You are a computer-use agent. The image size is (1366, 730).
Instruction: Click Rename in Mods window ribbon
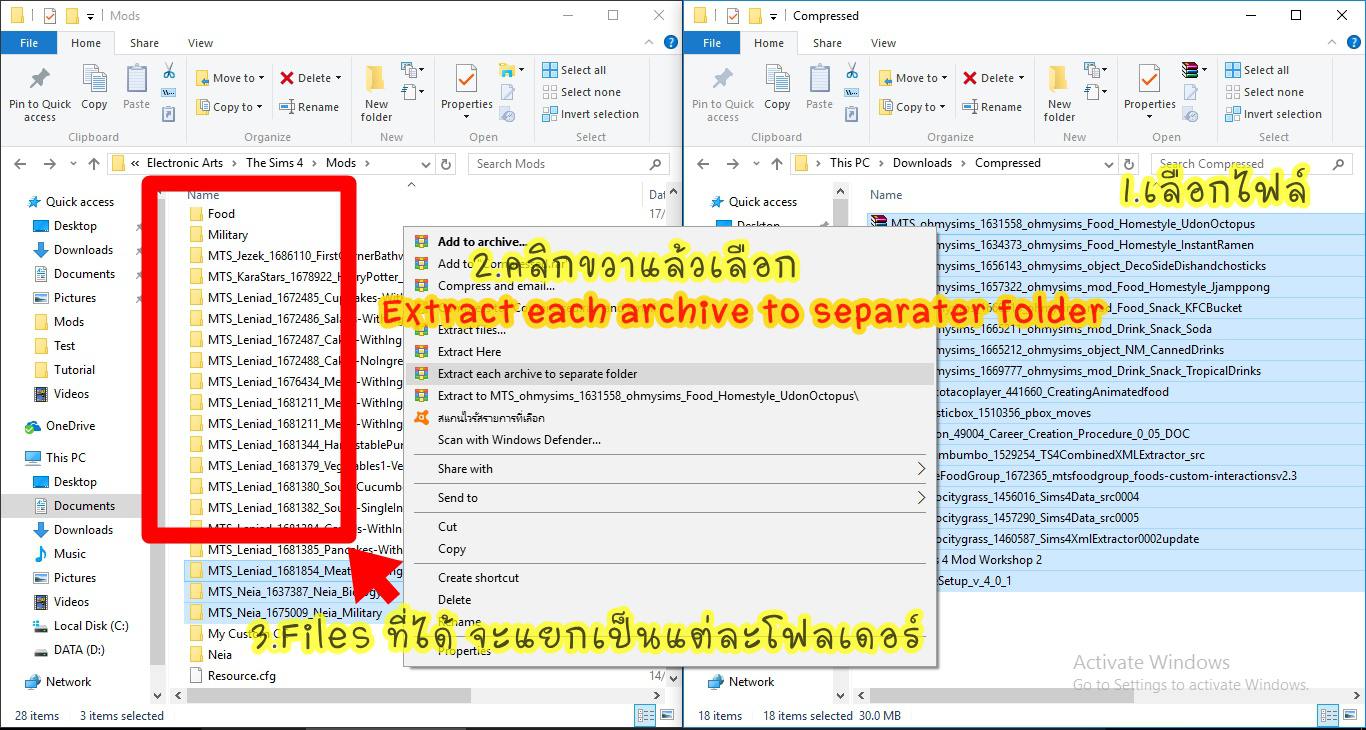point(309,107)
